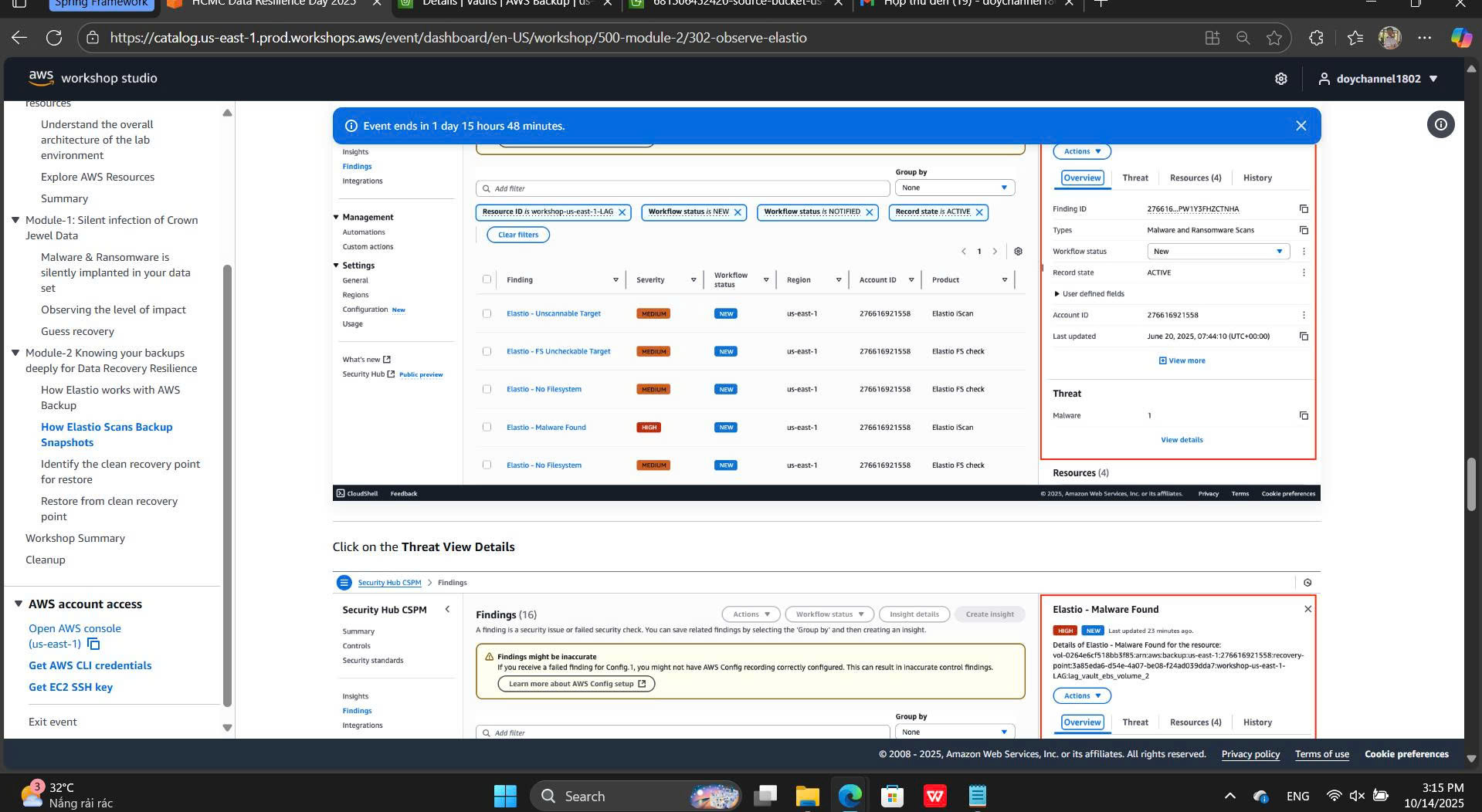This screenshot has height=812, width=1482.
Task: Copy the AWS console link icon
Action: [x=93, y=644]
